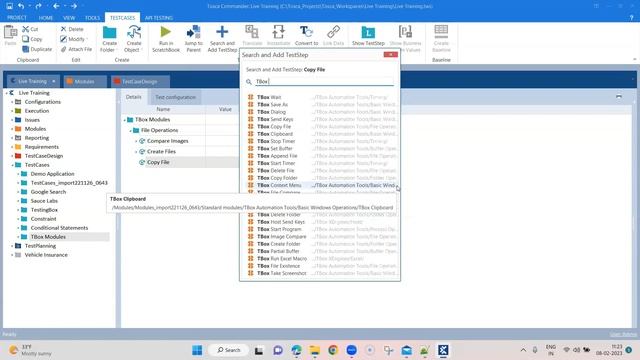The width and height of the screenshot is (640, 360).
Task: Open the Windows Start menu
Action: tap(197, 350)
